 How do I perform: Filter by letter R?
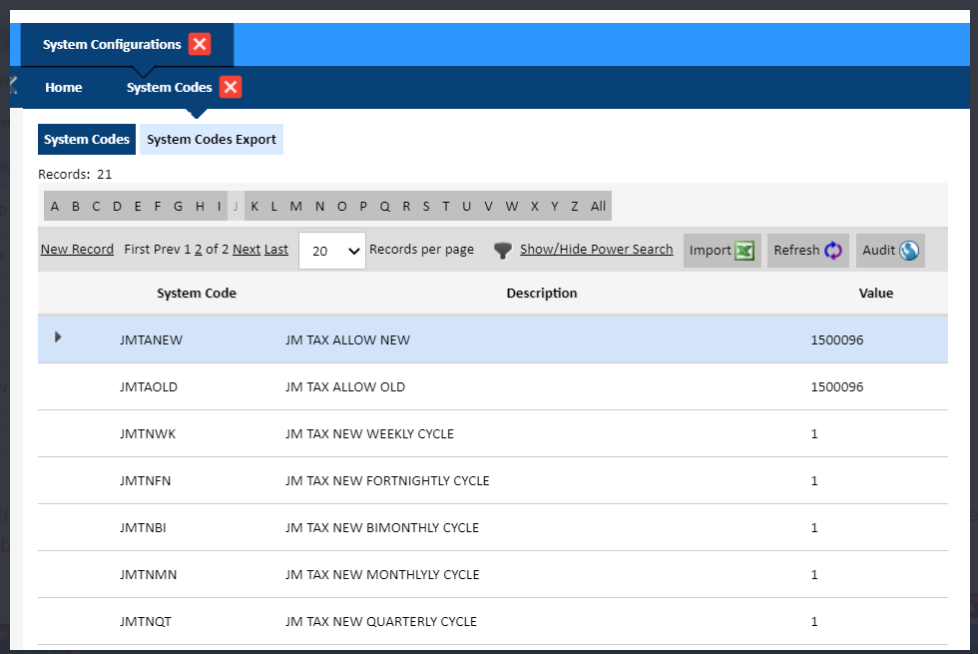[x=407, y=206]
